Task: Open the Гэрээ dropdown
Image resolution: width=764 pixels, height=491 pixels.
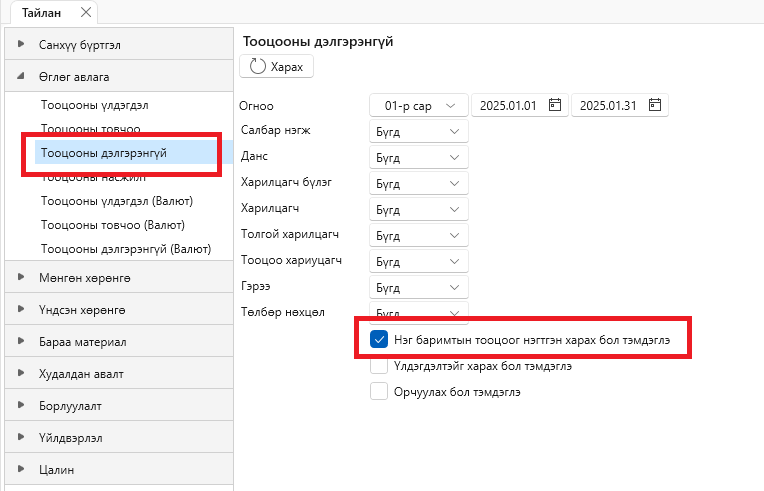Action: pyautogui.click(x=419, y=287)
